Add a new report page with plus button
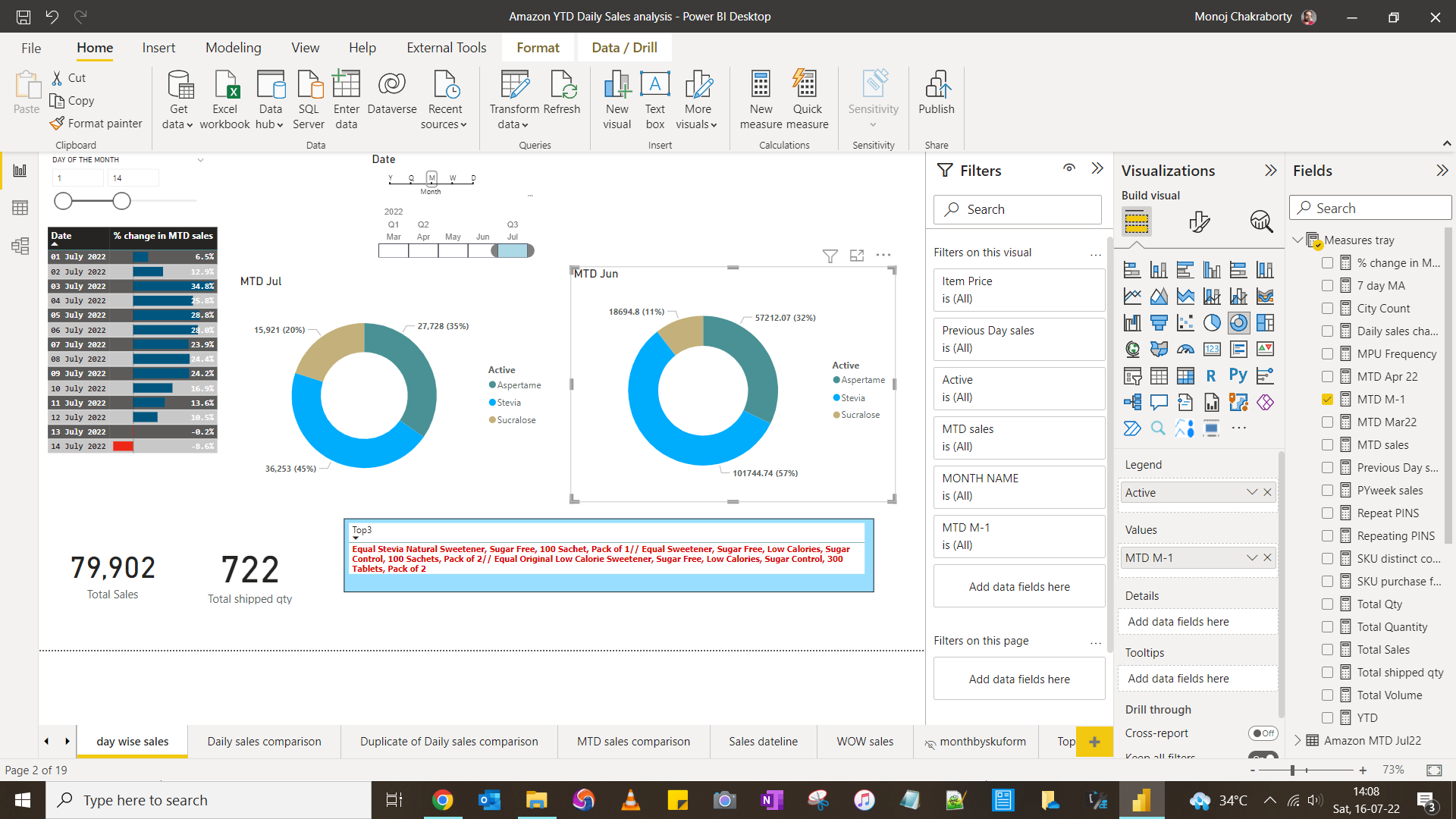Viewport: 1456px width, 819px height. coord(1094,742)
